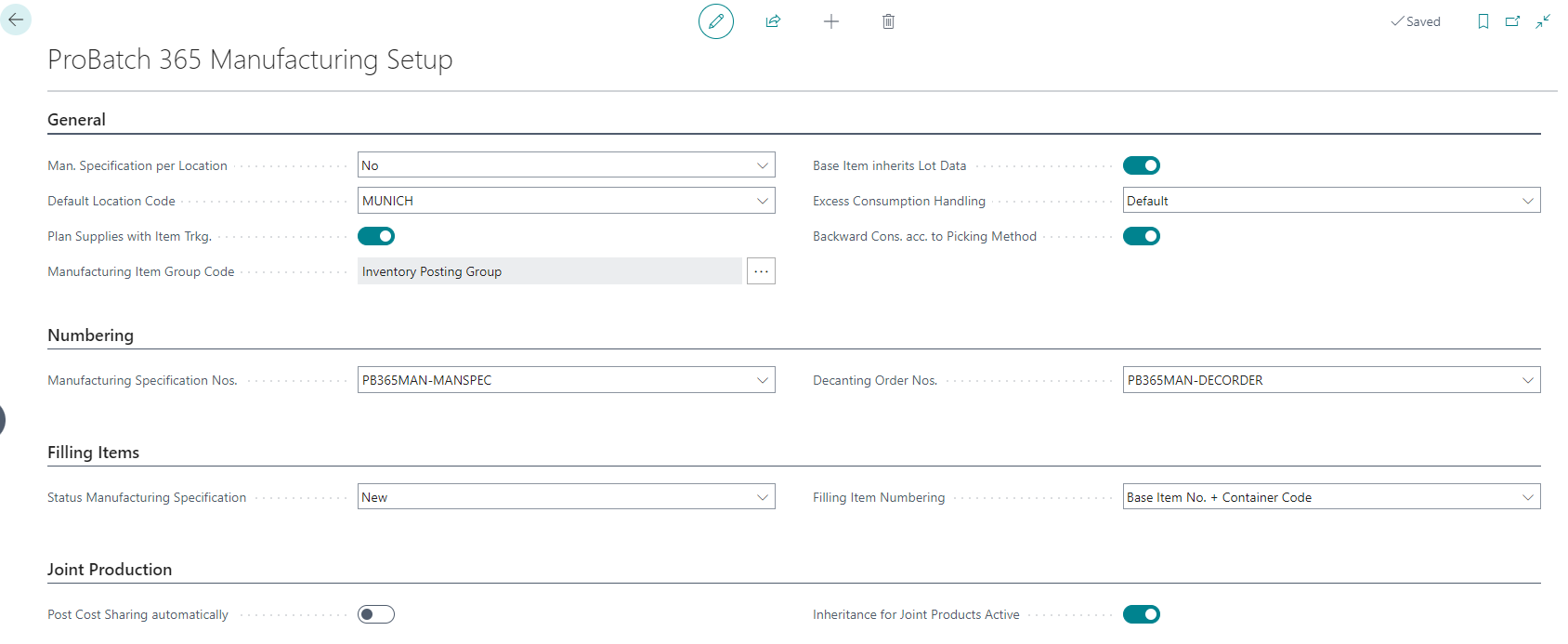Screen dimensions: 1568x644
Task: Create new record with plus icon
Action: tap(831, 21)
